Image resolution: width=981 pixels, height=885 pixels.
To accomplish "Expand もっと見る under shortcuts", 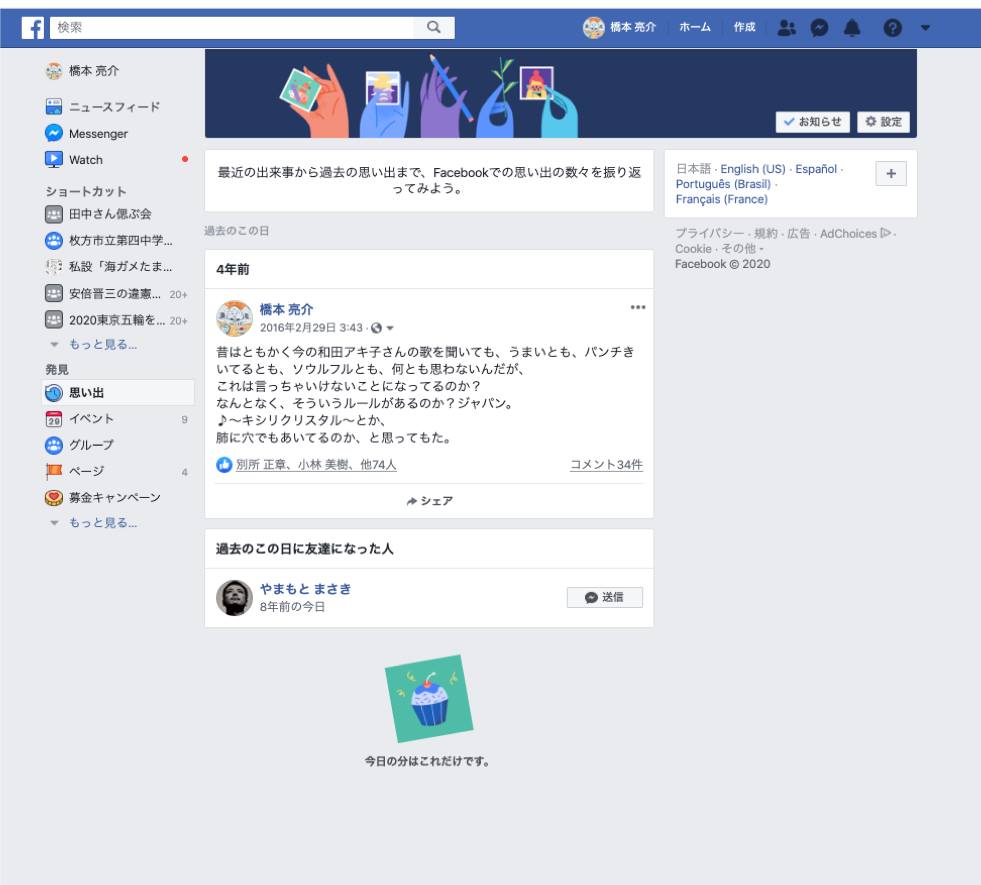I will coord(102,345).
